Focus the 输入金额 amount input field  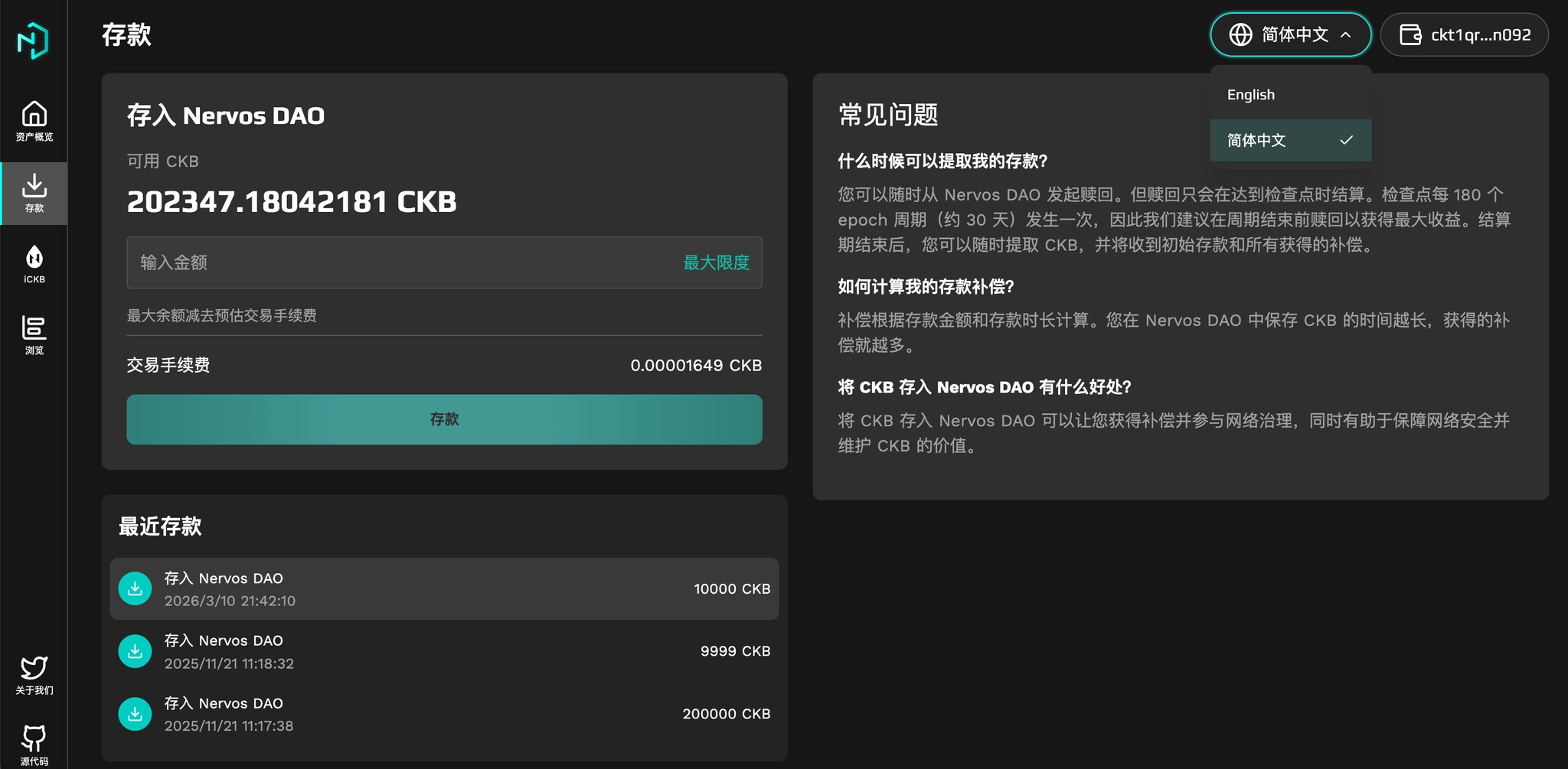[x=444, y=262]
